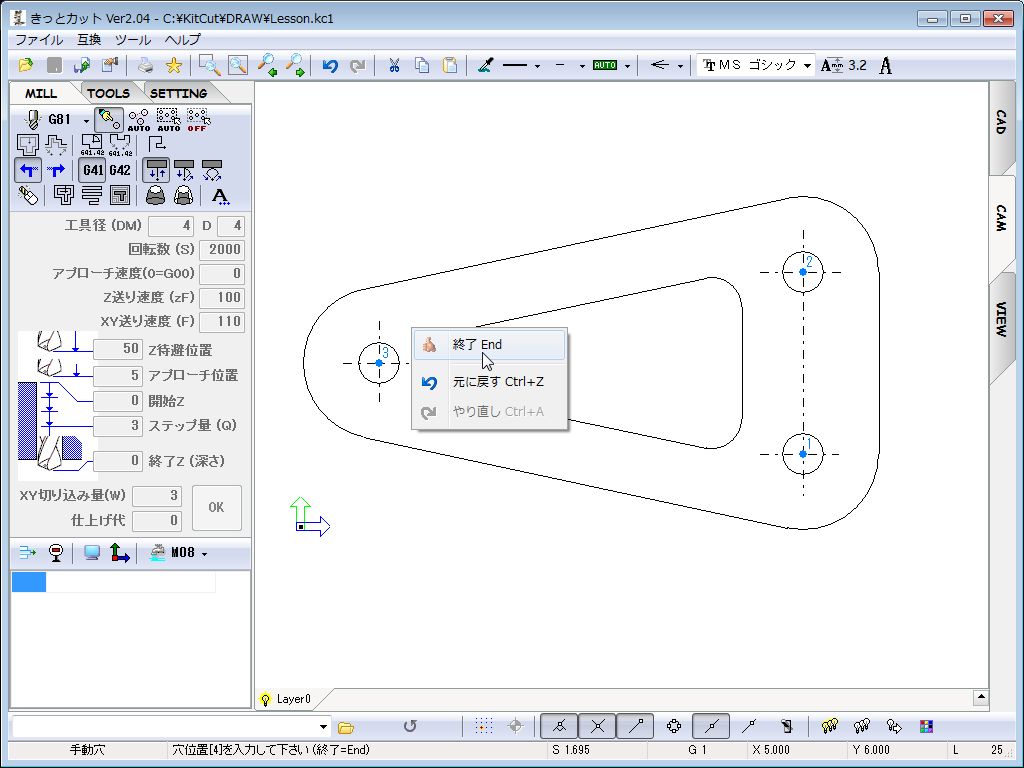
Task: Click the XY送り速度 (F) field showing 110
Action: click(x=222, y=321)
